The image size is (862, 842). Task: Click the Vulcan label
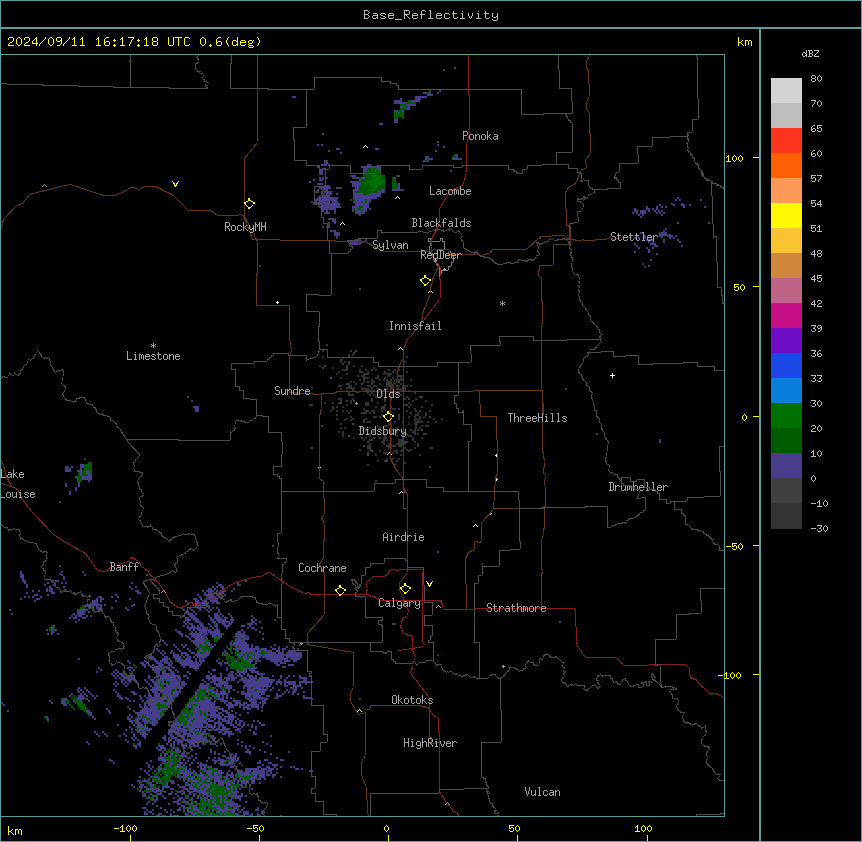coord(542,792)
